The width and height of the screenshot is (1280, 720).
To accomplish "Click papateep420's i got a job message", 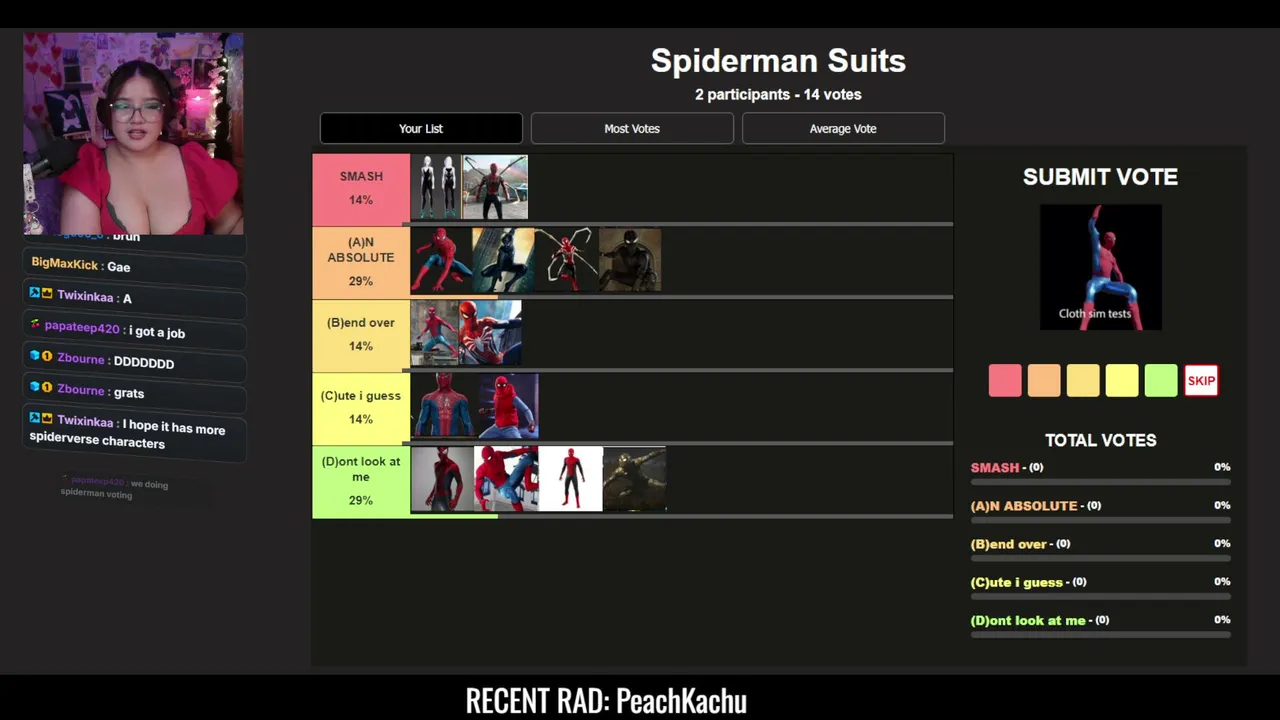I will (x=136, y=329).
